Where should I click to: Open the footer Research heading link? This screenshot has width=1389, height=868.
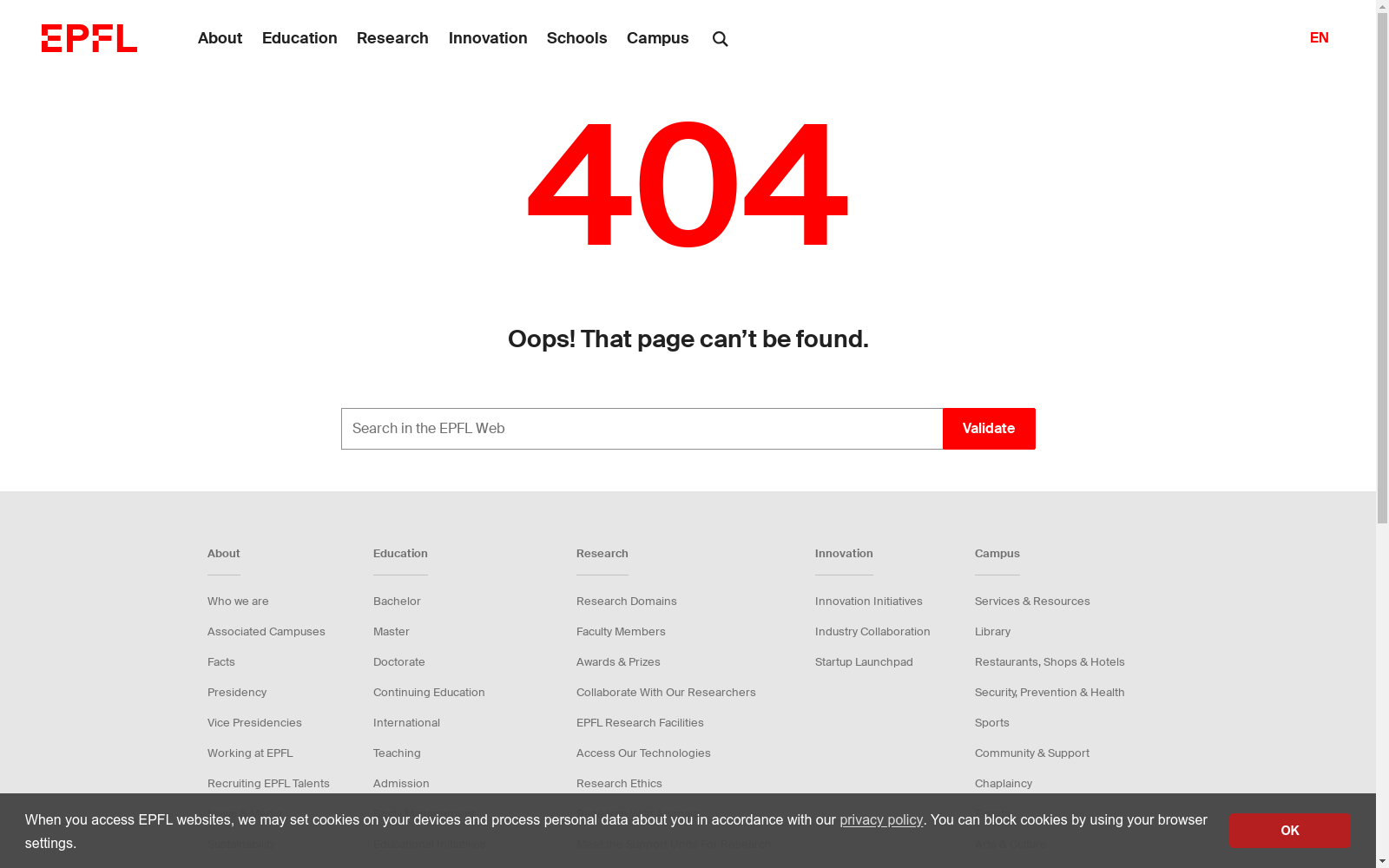[602, 554]
